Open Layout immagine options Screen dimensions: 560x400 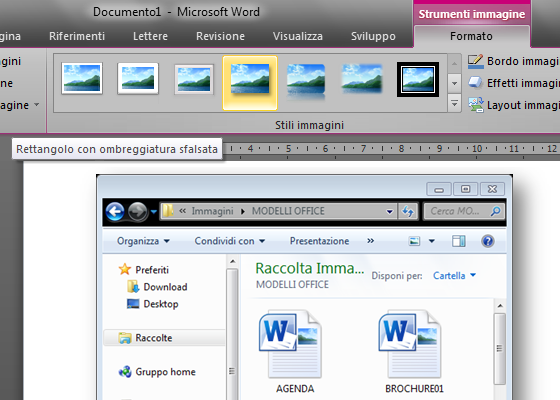coord(514,105)
